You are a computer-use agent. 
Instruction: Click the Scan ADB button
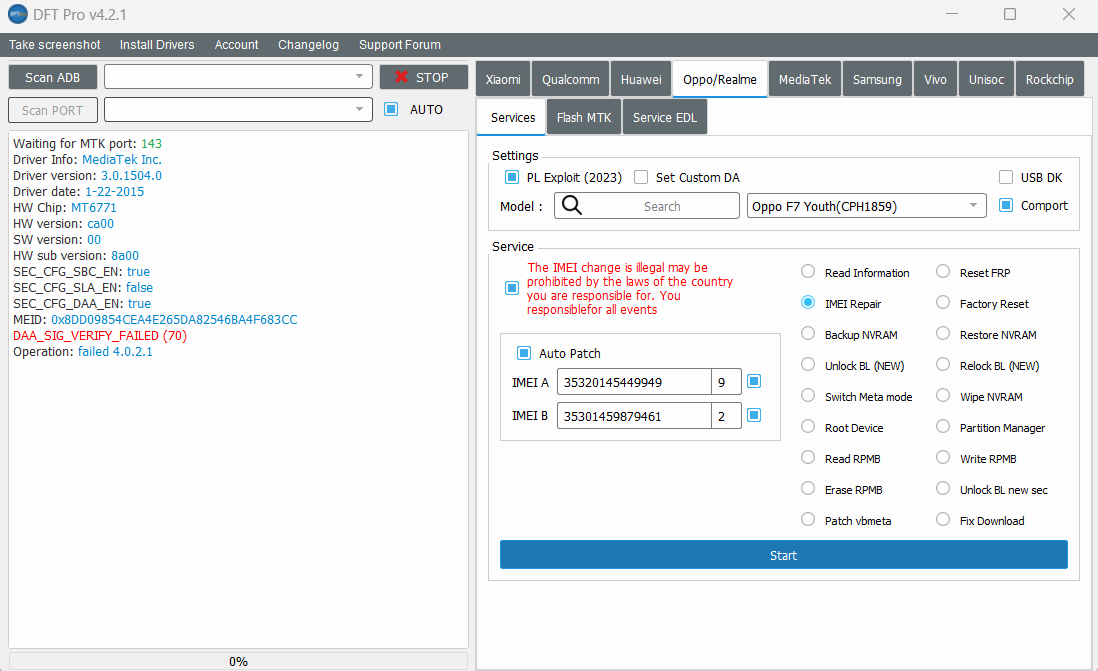point(53,77)
